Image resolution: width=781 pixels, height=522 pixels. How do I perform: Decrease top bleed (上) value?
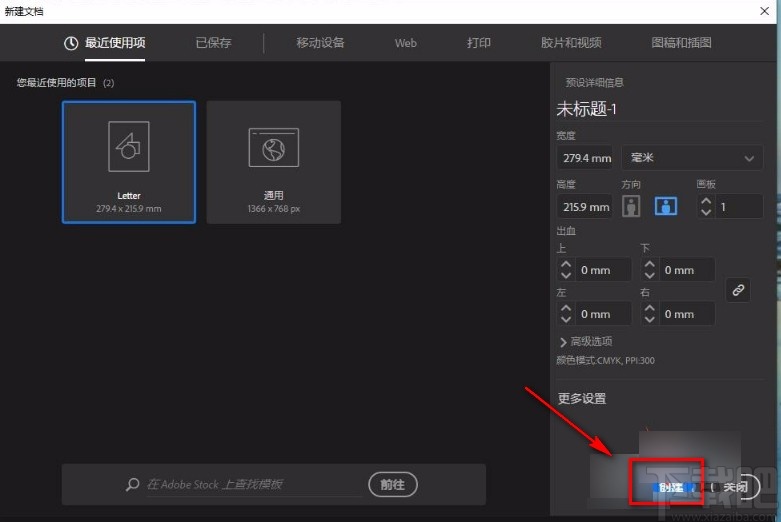(565, 275)
